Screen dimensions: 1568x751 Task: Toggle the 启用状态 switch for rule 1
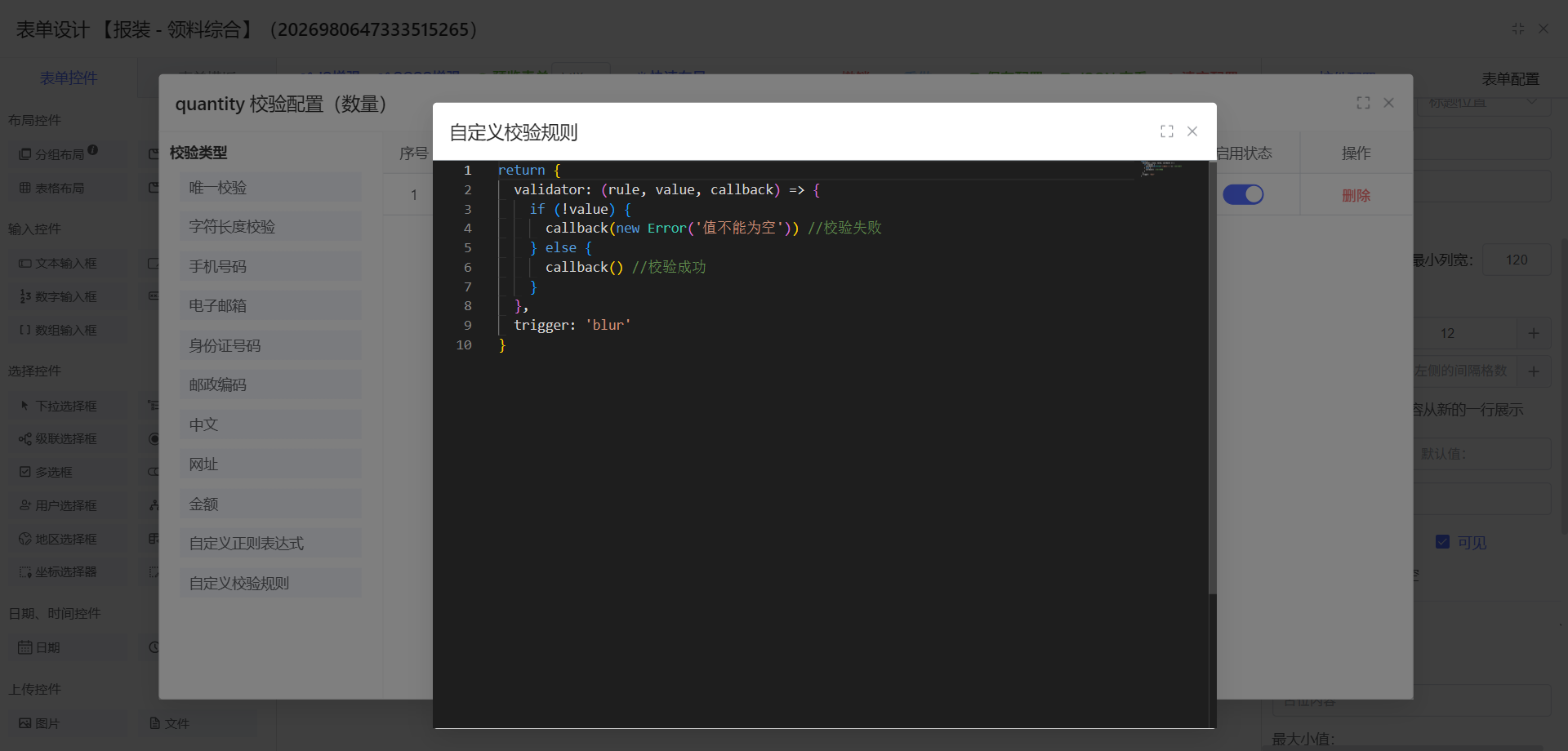(x=1242, y=195)
